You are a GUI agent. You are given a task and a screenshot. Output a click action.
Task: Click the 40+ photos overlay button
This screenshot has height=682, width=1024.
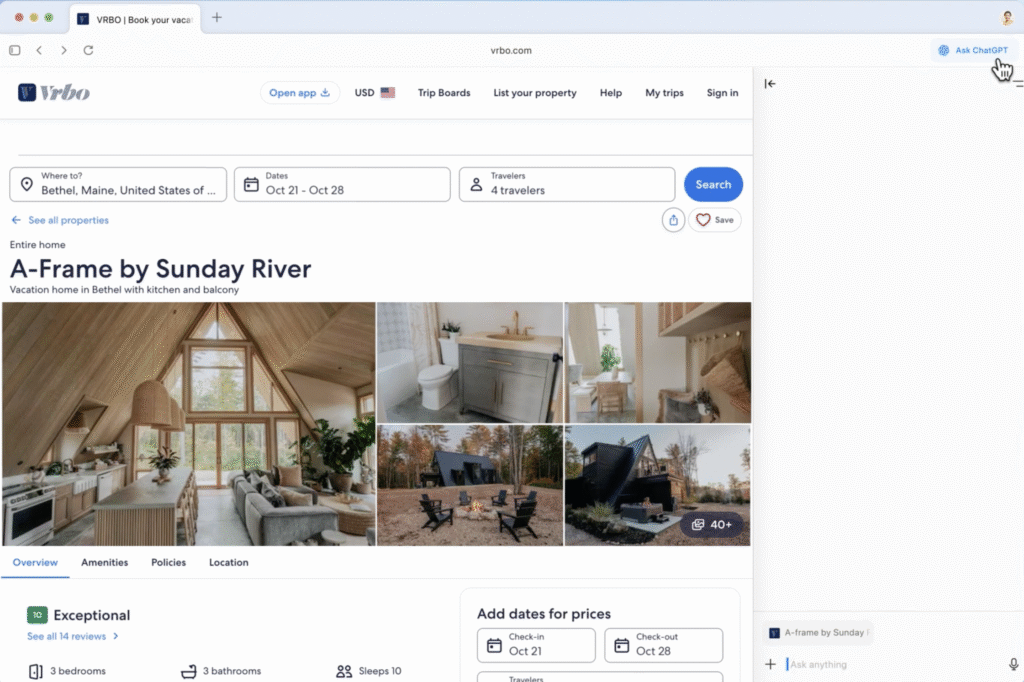coord(713,524)
